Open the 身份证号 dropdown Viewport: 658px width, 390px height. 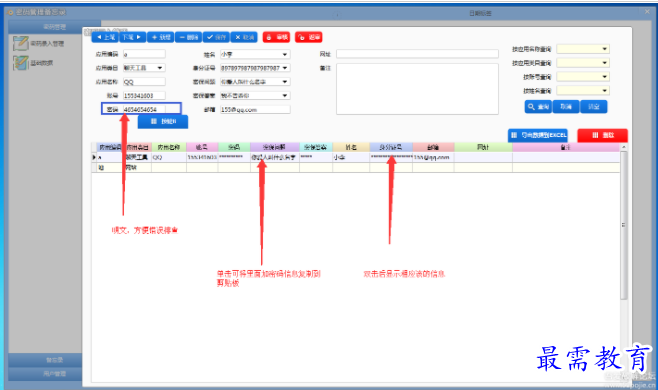(x=255, y=68)
